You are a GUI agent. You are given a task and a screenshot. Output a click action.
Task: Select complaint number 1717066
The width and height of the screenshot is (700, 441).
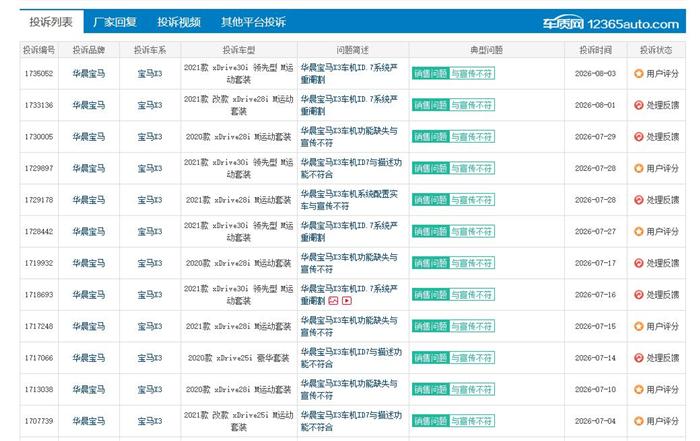(39, 358)
